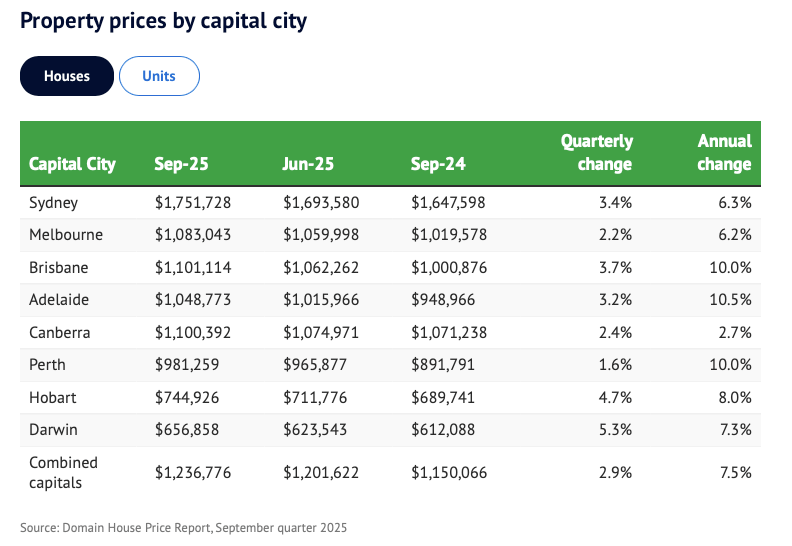Select the Combined capitals row label
This screenshot has width=792, height=546.
65,472
